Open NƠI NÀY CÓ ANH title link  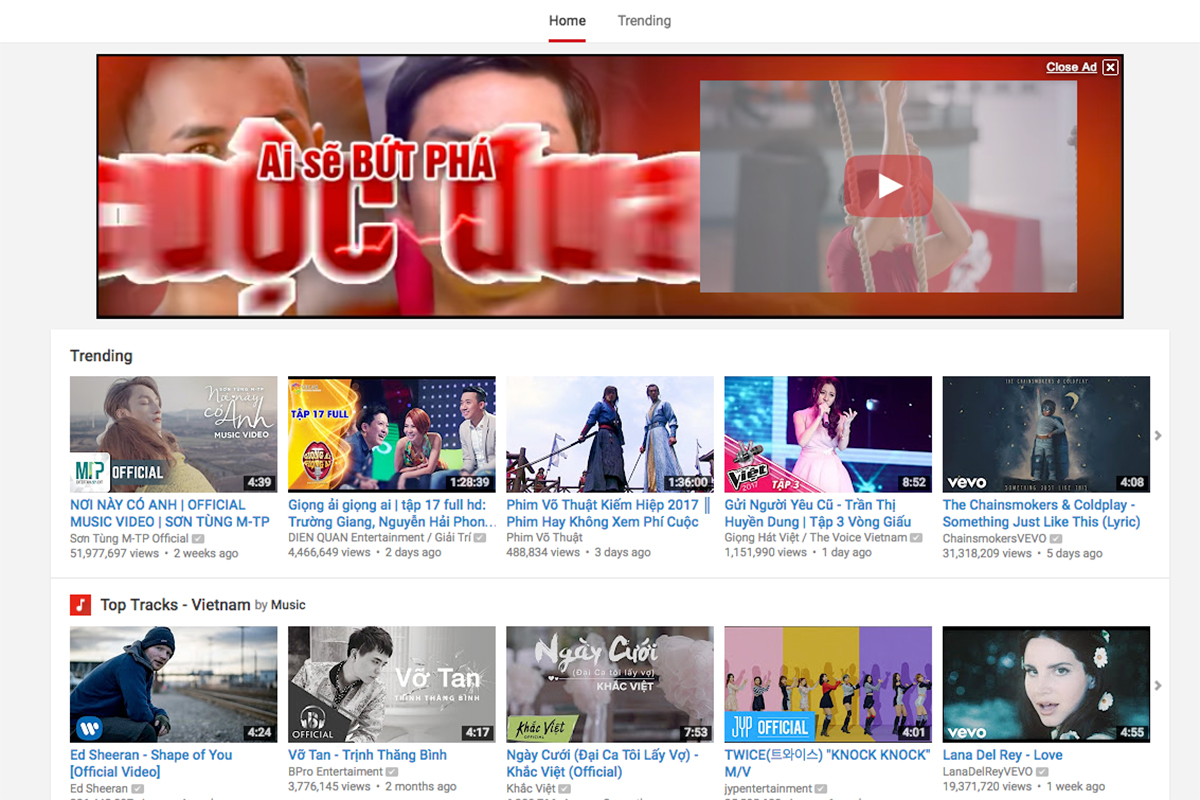tap(170, 513)
